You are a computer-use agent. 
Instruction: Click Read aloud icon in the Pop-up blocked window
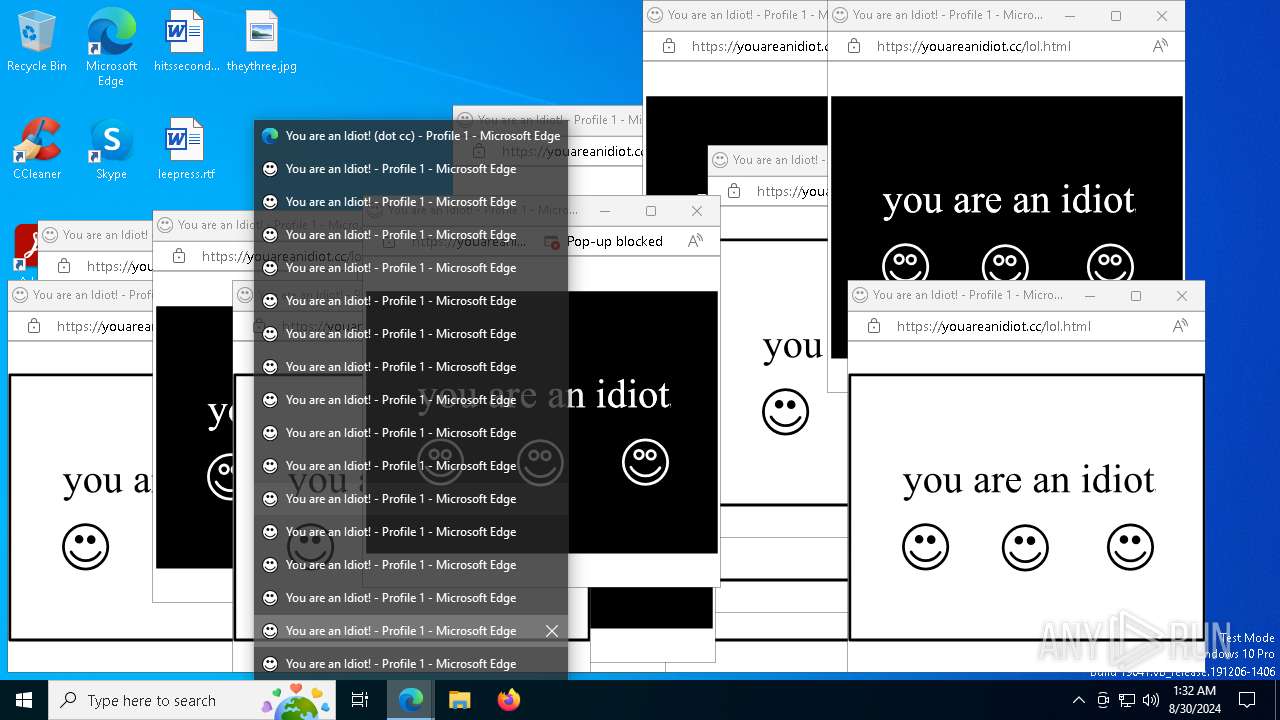pyautogui.click(x=696, y=241)
